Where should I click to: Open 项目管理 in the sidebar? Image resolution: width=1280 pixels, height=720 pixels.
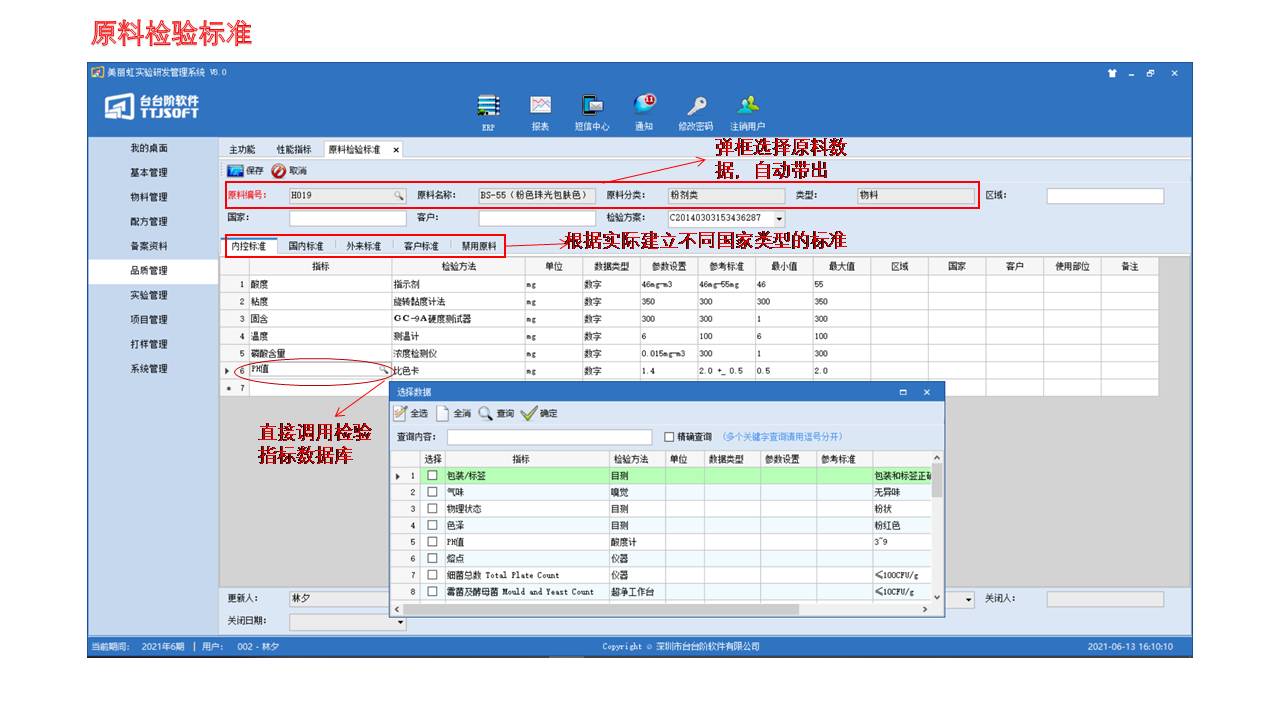coord(149,320)
